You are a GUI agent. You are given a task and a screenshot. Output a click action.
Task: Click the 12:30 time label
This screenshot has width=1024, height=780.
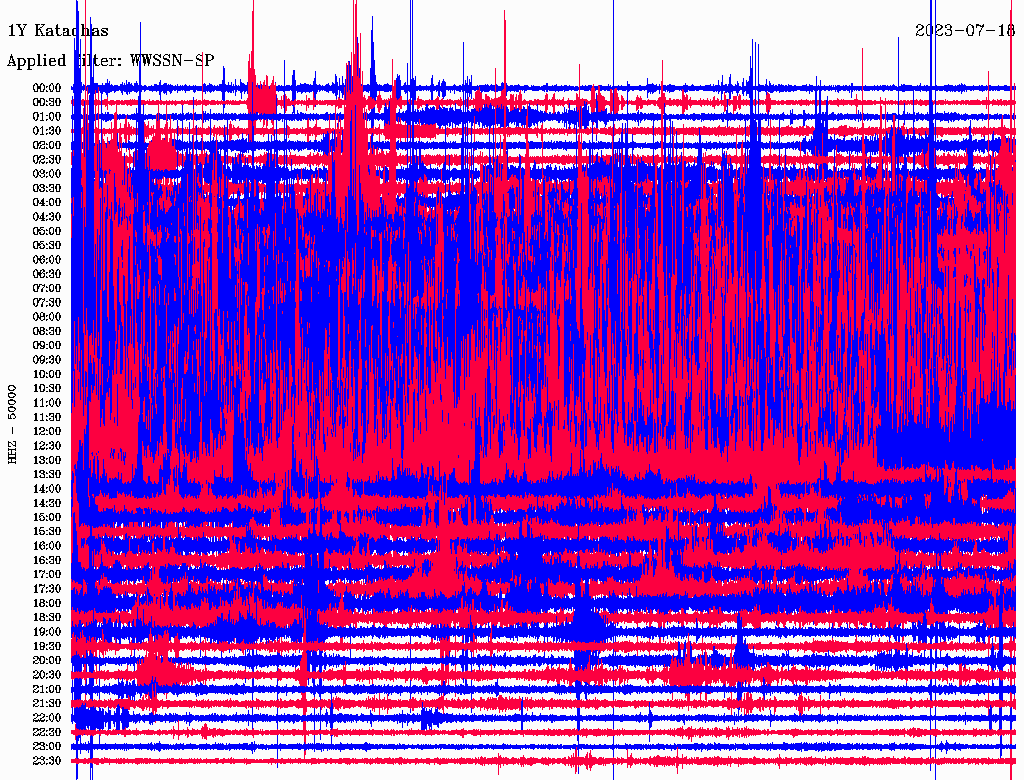point(47,446)
